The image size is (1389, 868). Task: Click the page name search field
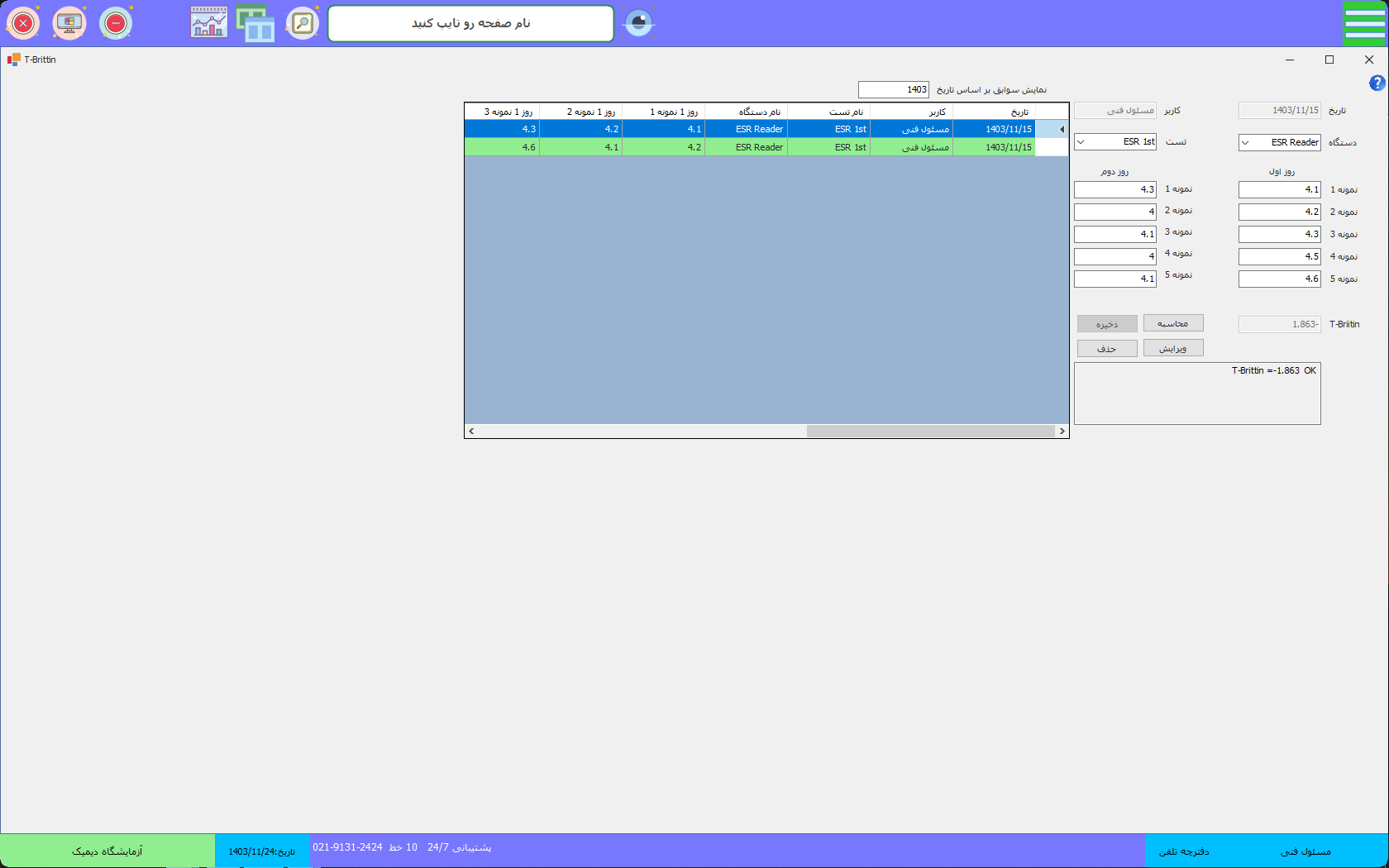point(470,23)
